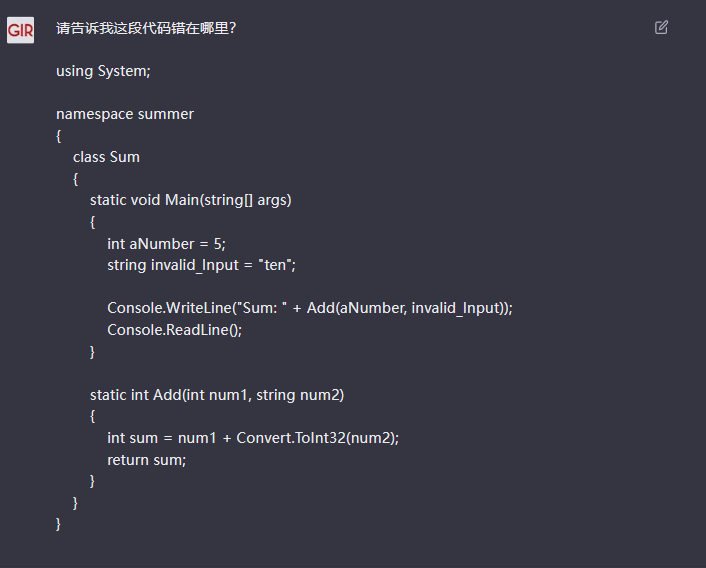Click 'static int Add' method signature start
706x568 pixels.
tap(134, 395)
